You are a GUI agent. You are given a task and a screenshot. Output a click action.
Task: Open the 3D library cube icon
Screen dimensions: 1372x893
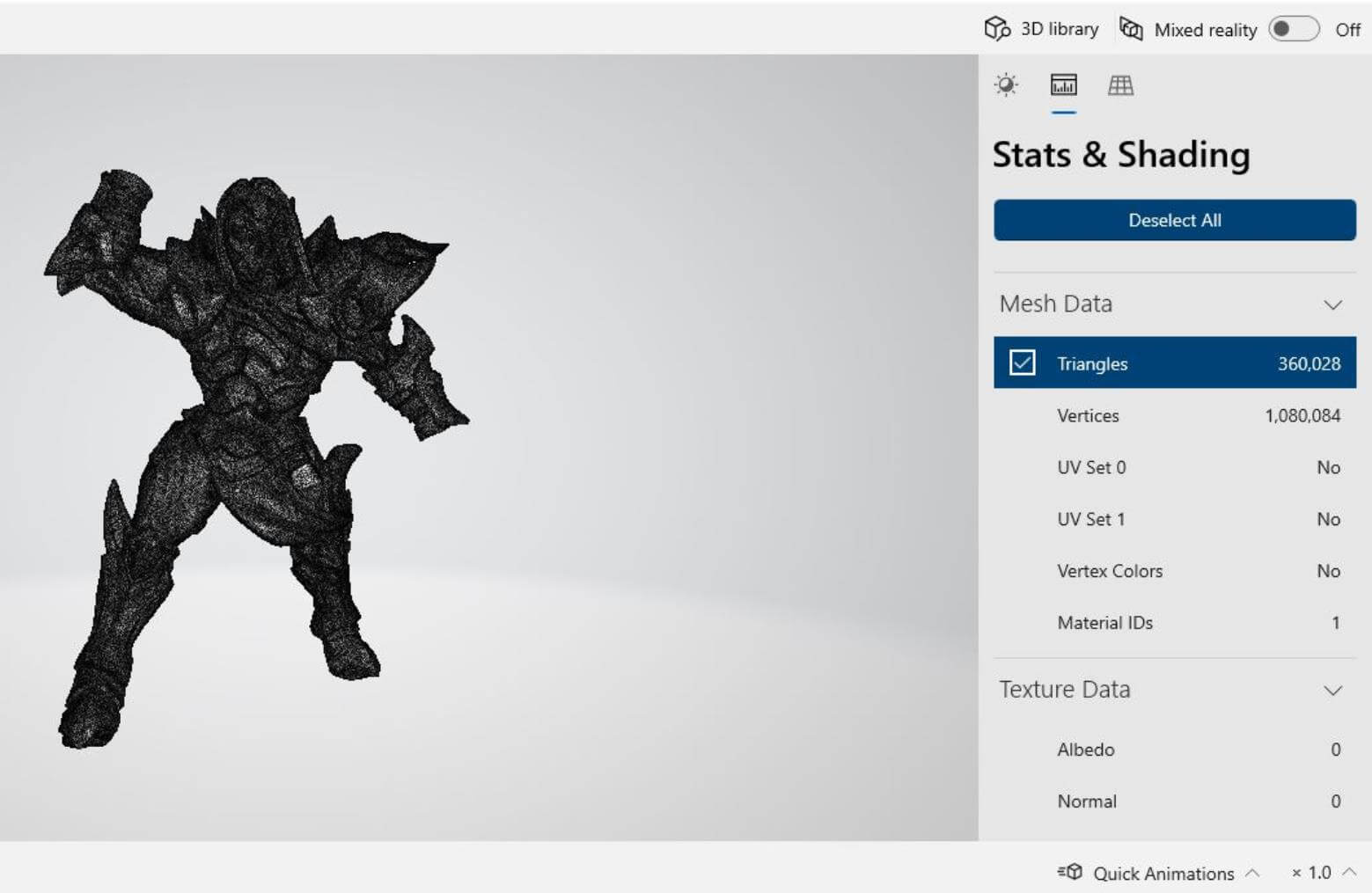coord(996,29)
